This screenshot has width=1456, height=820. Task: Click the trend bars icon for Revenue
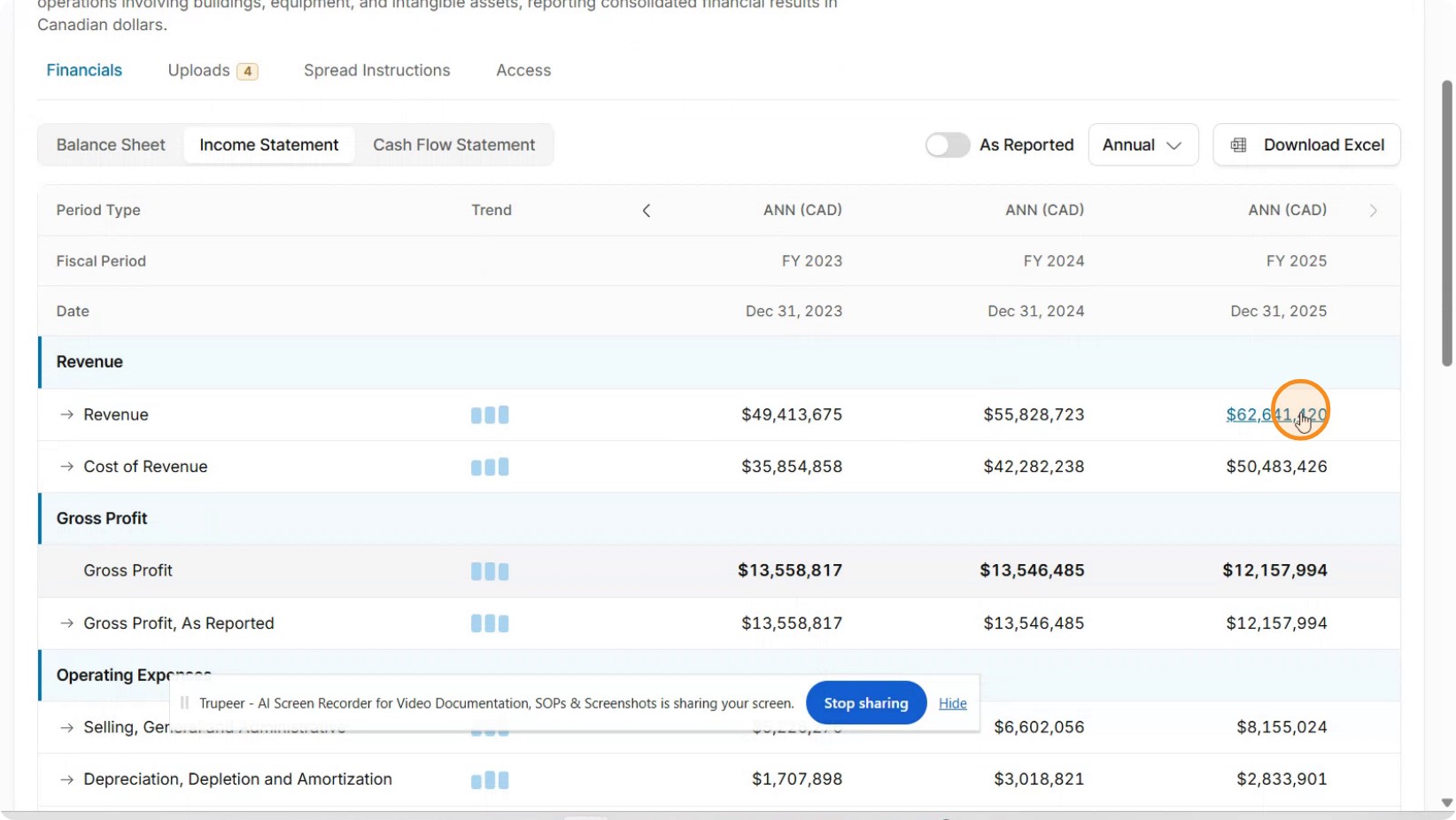coord(490,414)
